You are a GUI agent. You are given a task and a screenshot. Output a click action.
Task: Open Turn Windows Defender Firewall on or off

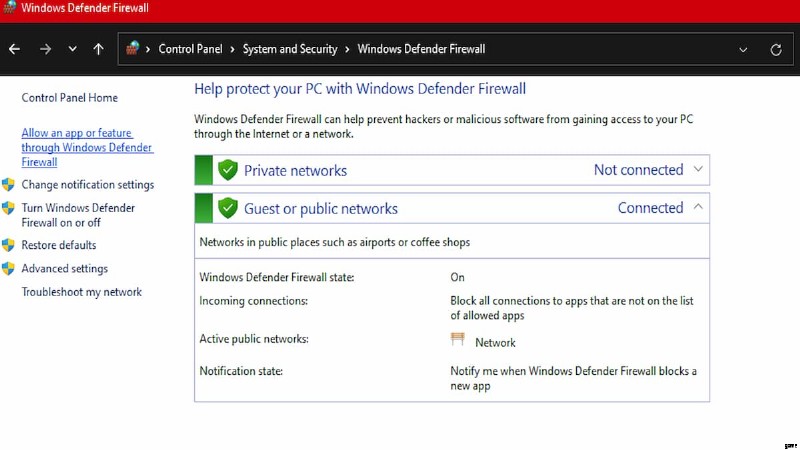(78, 215)
